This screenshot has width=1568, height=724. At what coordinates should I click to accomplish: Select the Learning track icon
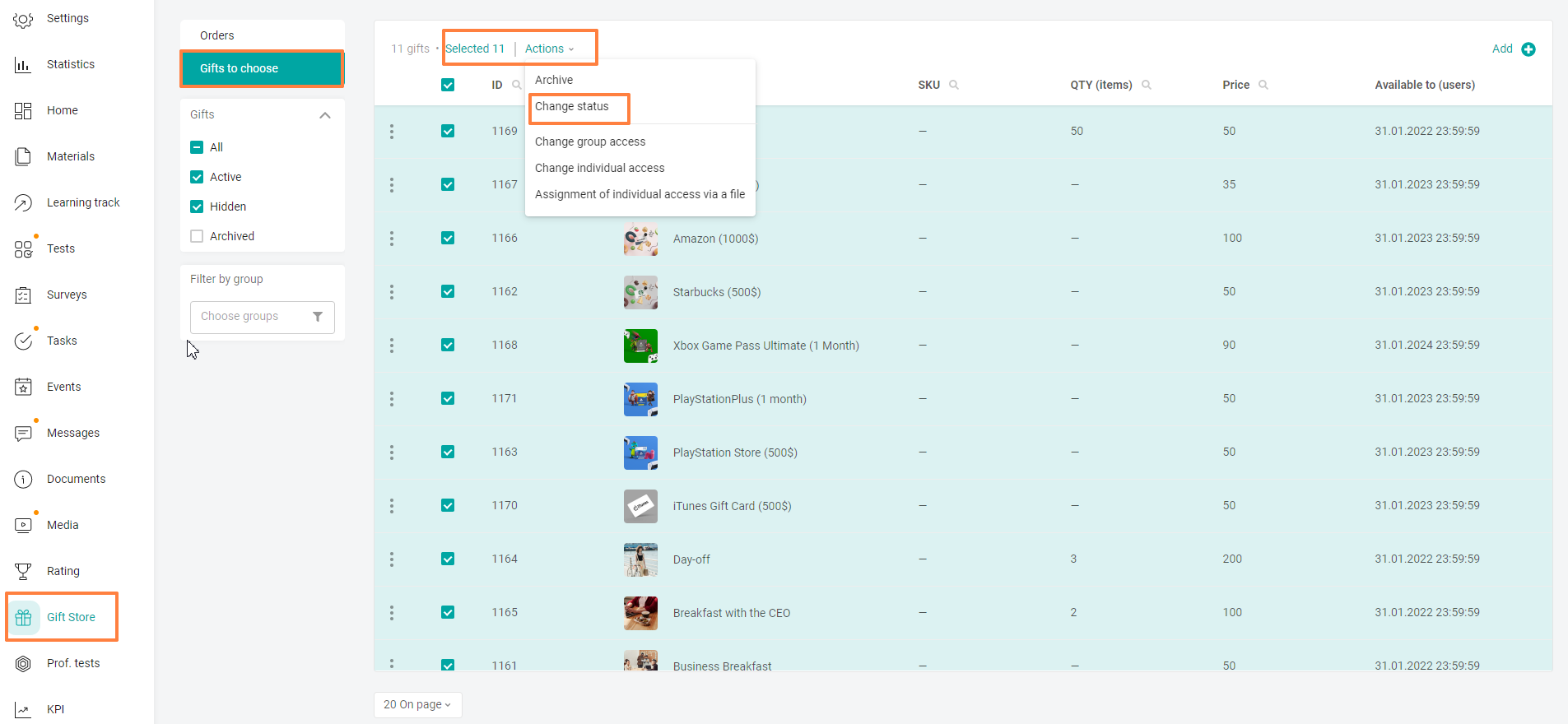pyautogui.click(x=23, y=203)
